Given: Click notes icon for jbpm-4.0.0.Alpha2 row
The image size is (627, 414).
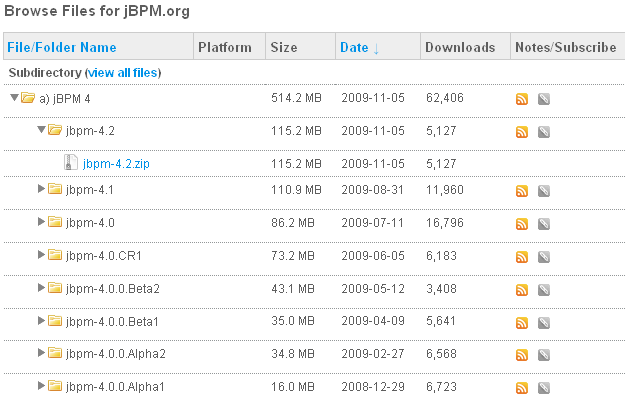Looking at the screenshot, I should (x=543, y=354).
